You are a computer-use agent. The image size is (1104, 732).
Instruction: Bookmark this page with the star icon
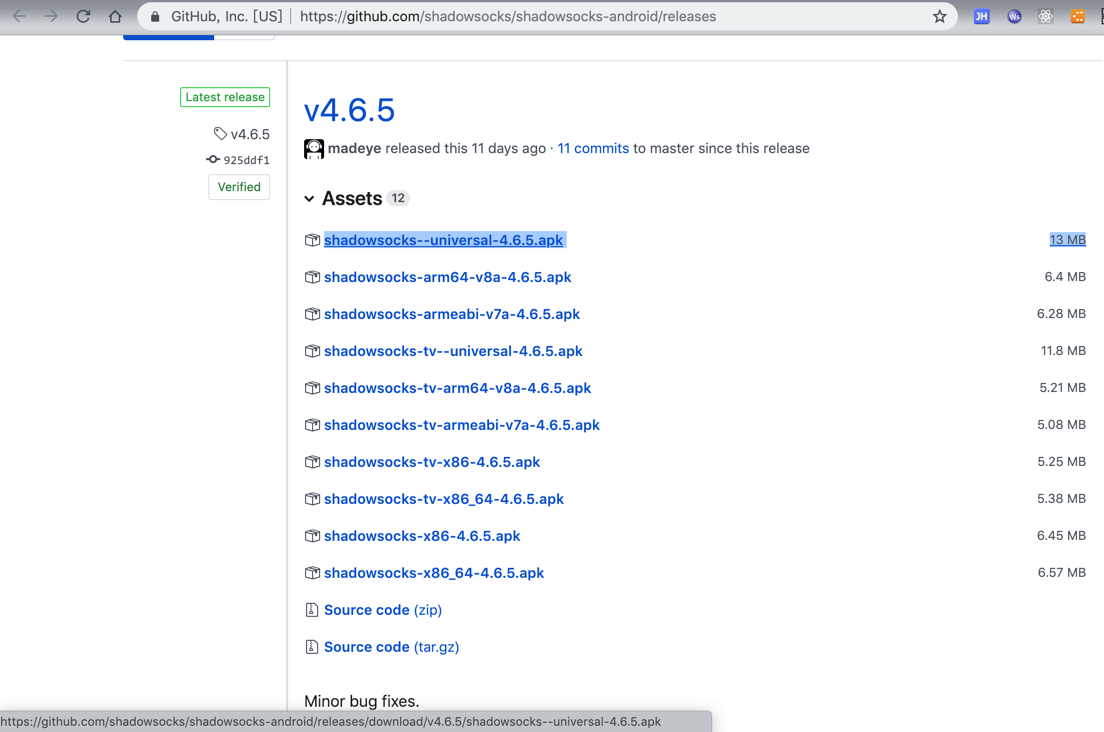click(939, 16)
